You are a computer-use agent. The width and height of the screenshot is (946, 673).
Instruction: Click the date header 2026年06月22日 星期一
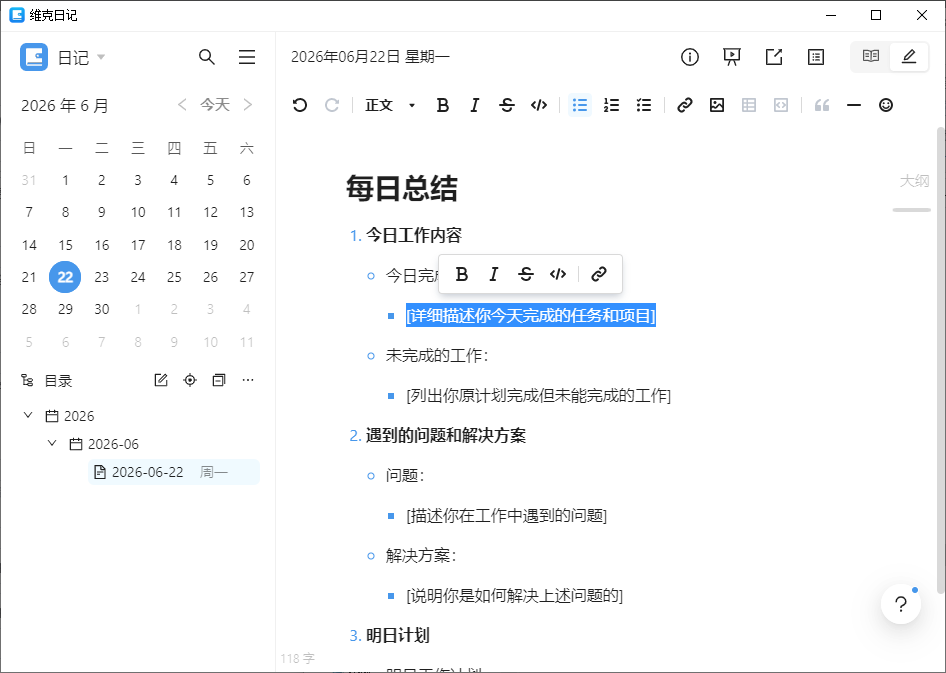point(370,57)
